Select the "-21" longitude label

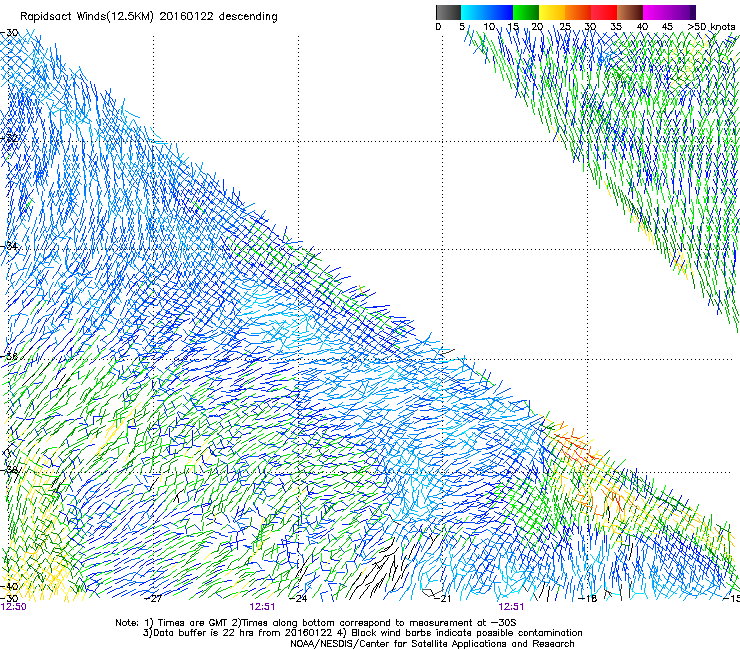coord(443,599)
